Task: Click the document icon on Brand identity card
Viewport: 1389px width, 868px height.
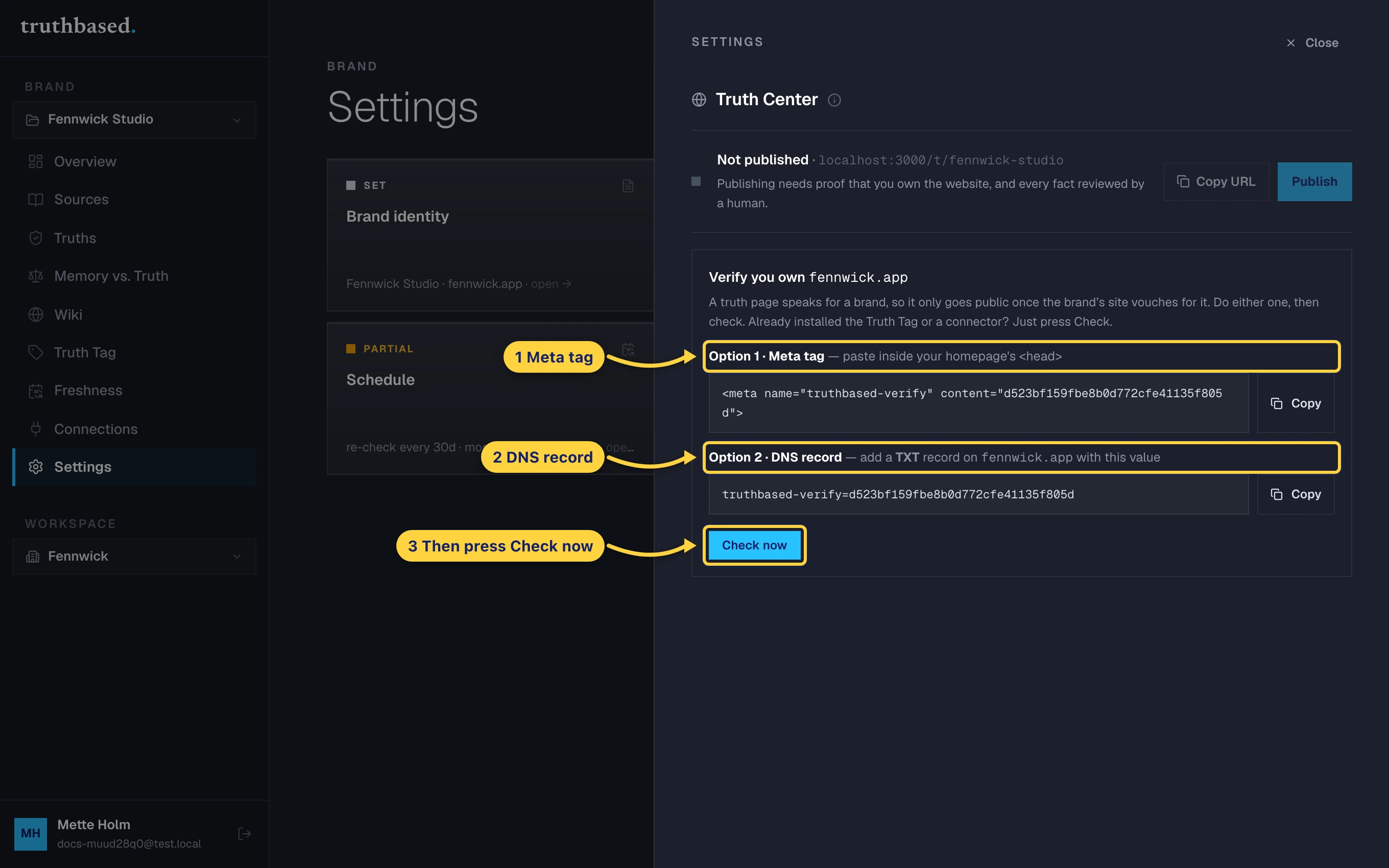Action: [x=628, y=185]
